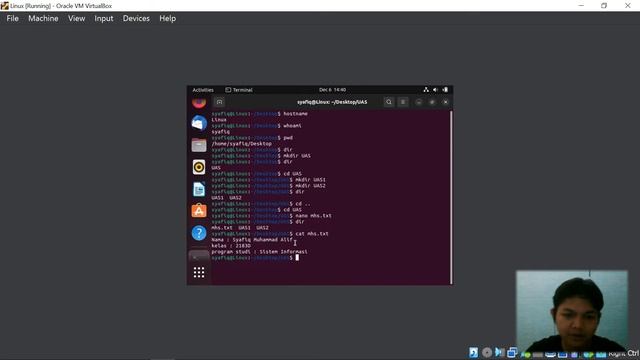Maximize the terminal window
This screenshot has width=640, height=360.
click(x=432, y=102)
